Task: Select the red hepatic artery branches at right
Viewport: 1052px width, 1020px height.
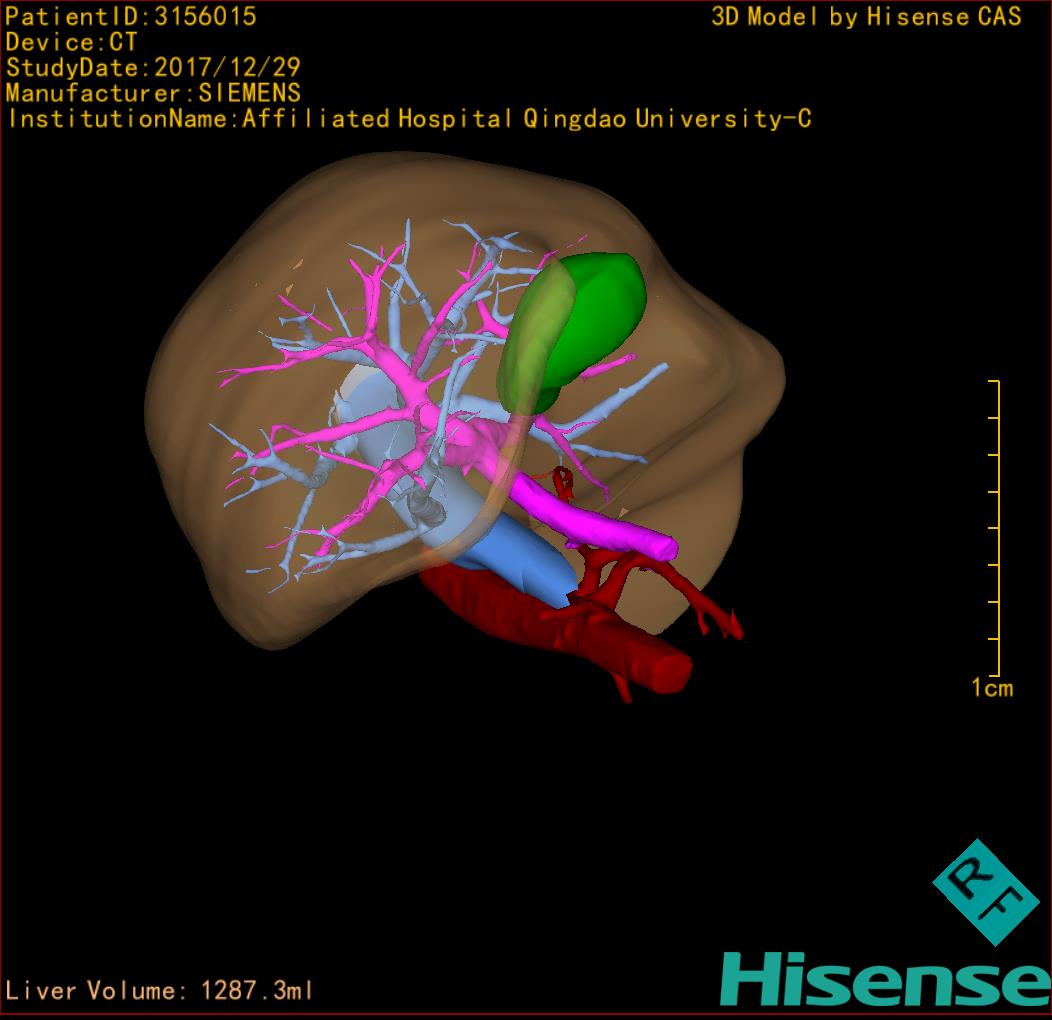Action: tap(700, 600)
